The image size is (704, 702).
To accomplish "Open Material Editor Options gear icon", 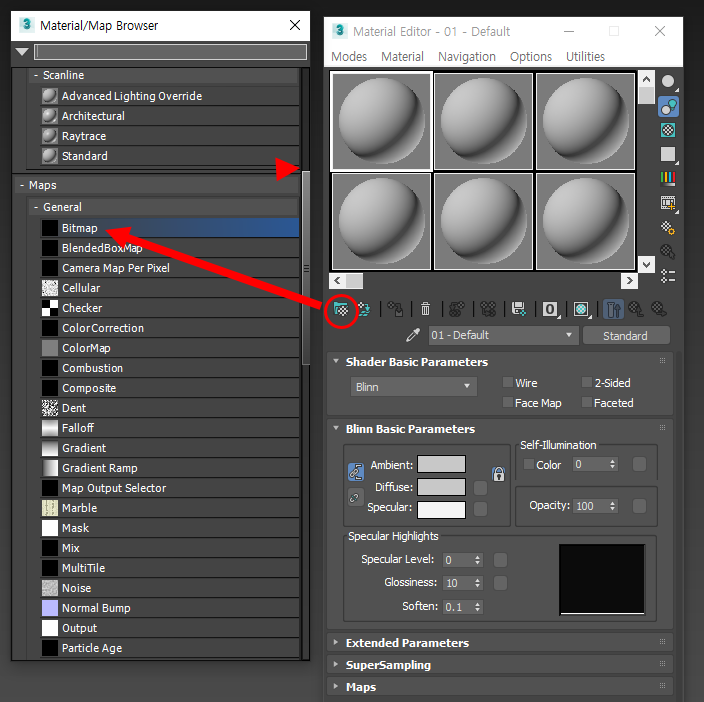I will pos(668,228).
